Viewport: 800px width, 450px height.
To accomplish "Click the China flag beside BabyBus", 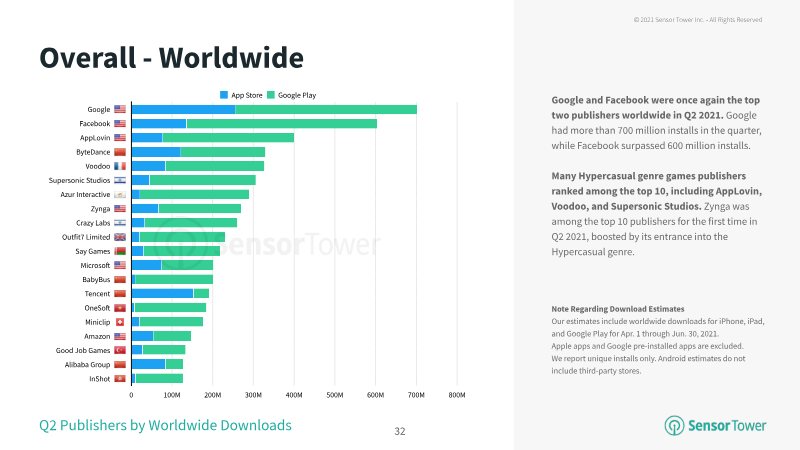I will tap(120, 280).
